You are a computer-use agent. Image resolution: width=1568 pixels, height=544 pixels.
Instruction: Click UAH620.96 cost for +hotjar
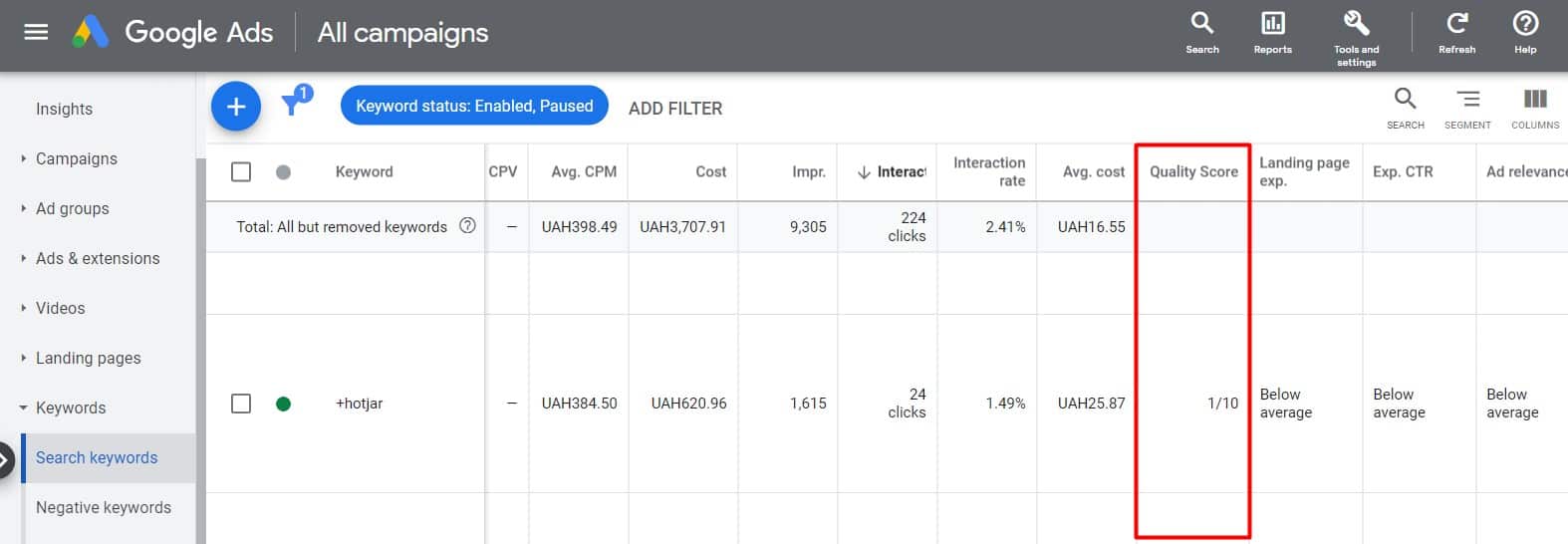tap(688, 404)
